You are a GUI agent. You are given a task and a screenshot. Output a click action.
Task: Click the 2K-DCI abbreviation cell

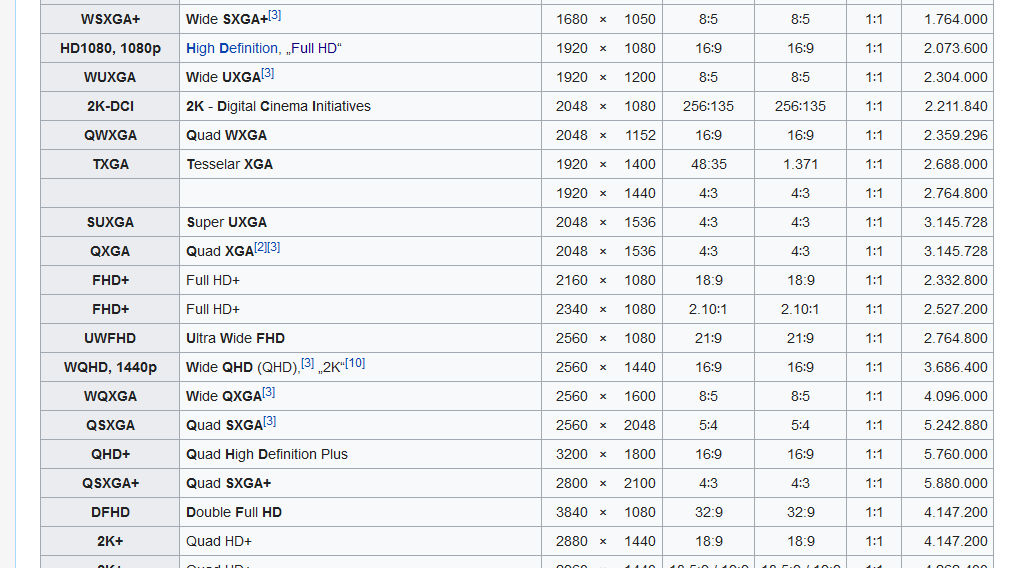point(110,106)
